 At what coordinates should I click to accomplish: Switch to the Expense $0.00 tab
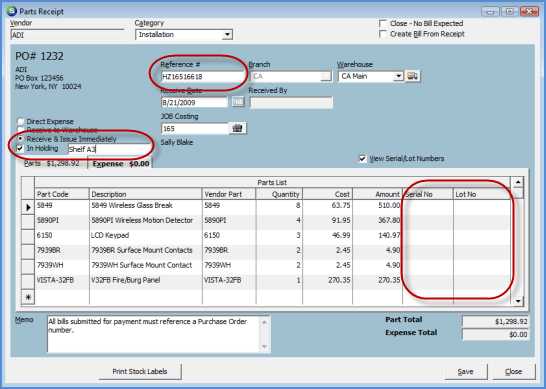120,164
